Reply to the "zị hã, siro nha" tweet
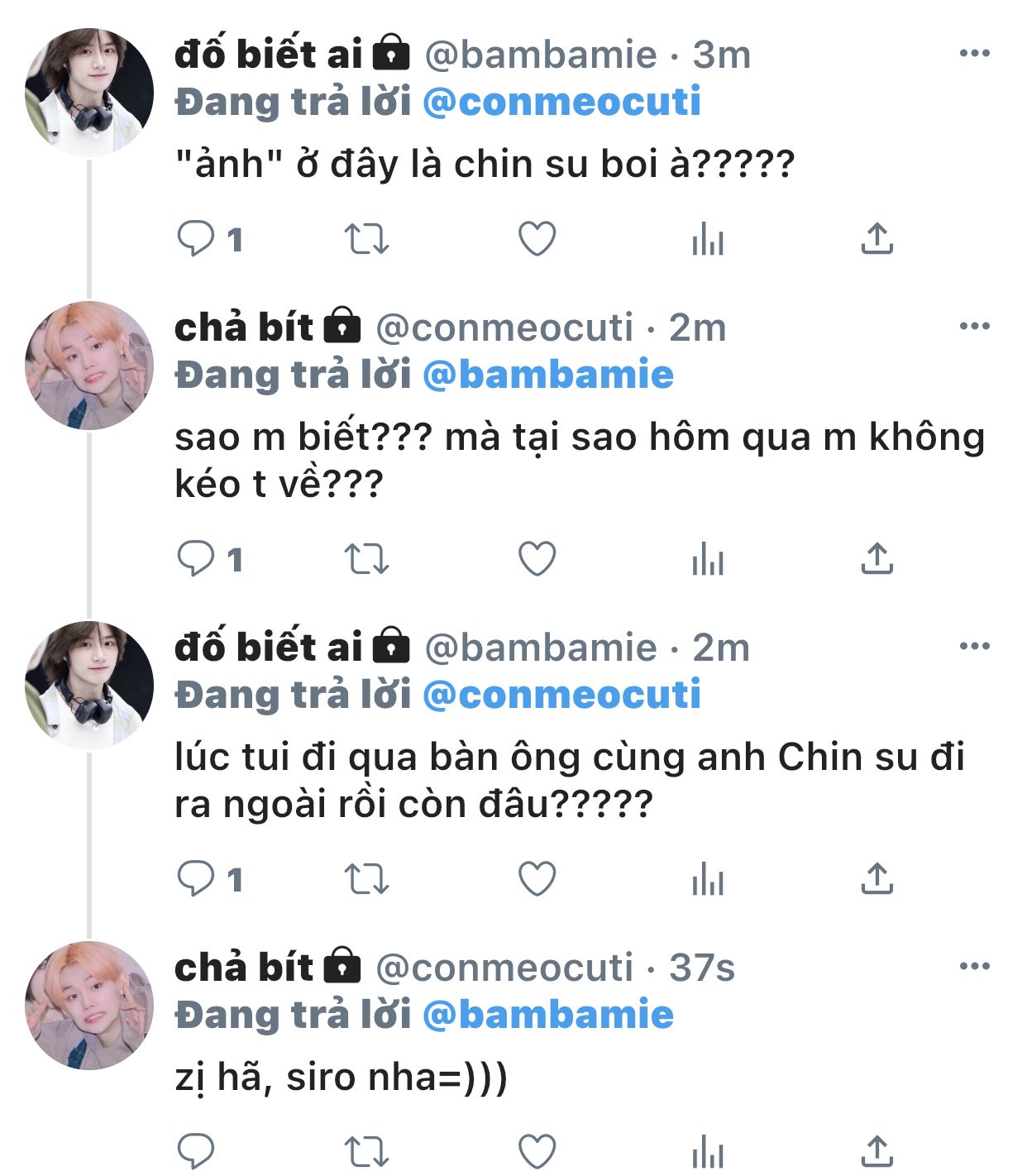Viewport: 1027px width, 1176px height. 196,1151
